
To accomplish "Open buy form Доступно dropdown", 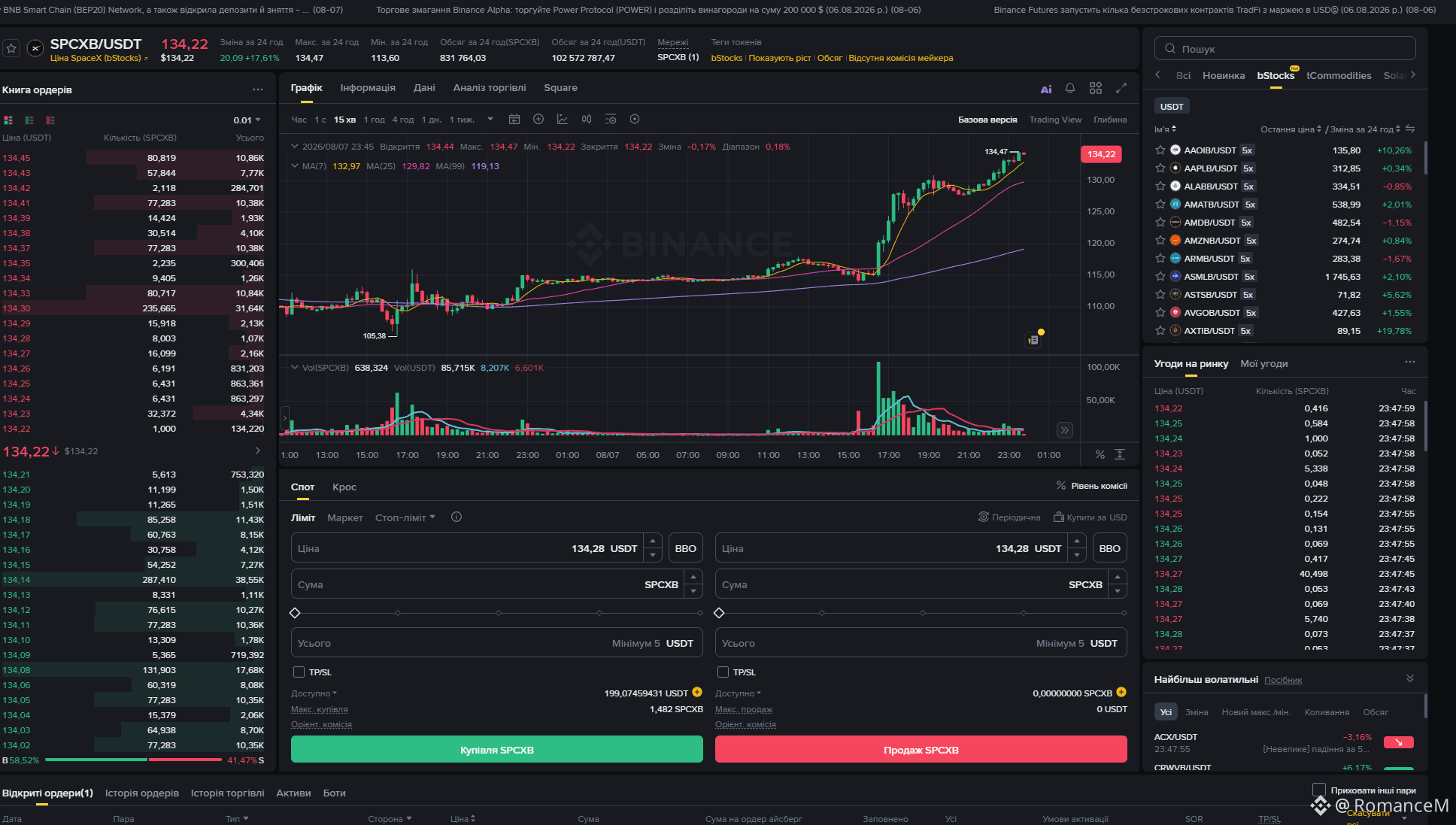I will (x=314, y=693).
